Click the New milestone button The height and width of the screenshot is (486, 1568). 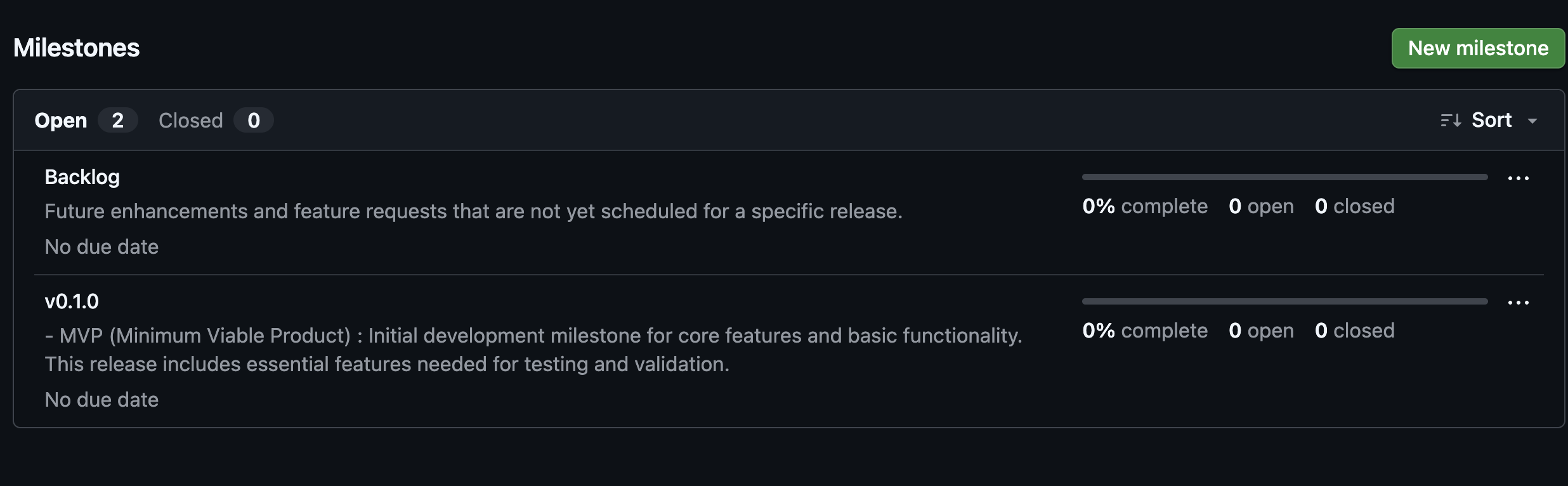(x=1477, y=48)
